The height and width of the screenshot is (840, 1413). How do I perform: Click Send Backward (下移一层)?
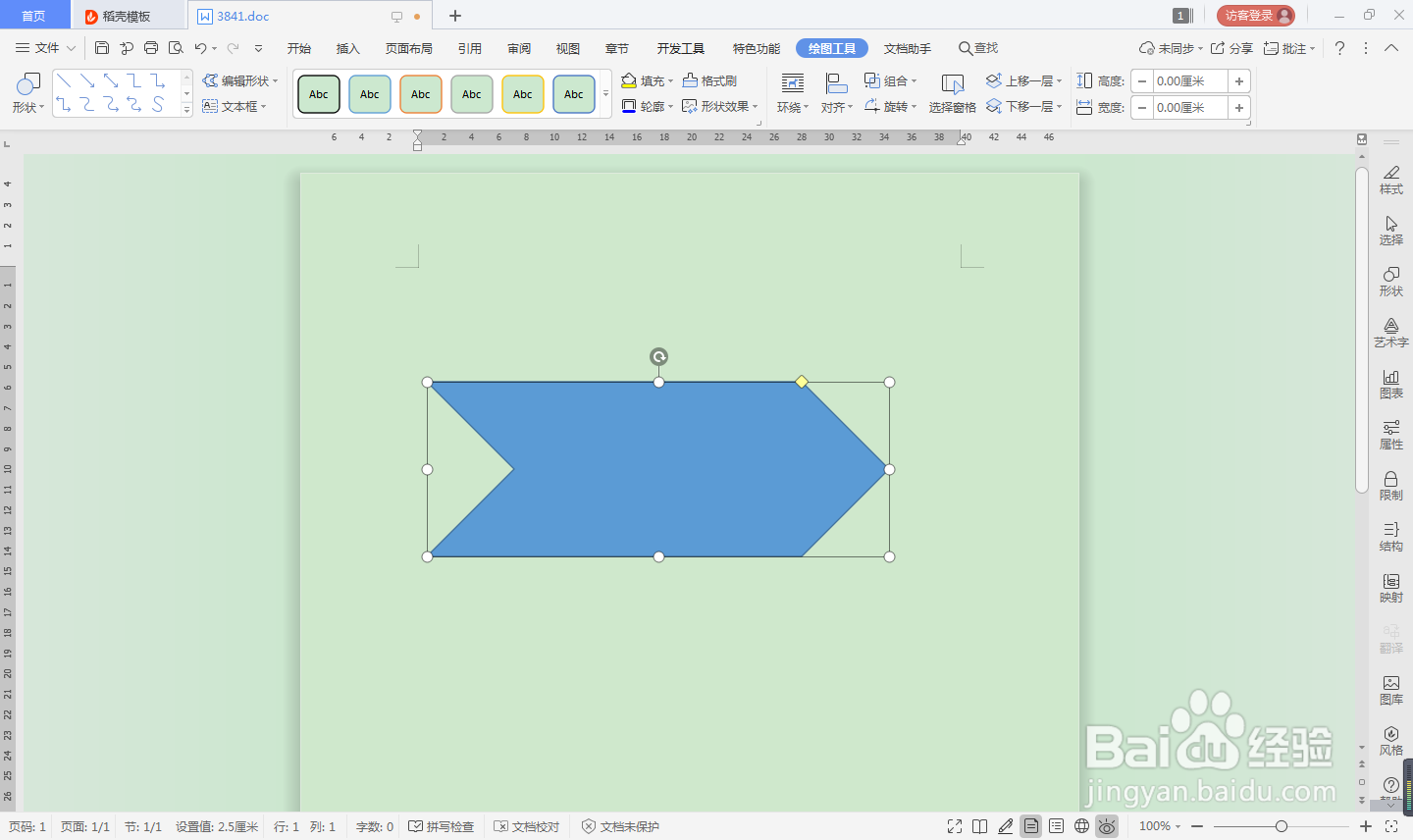point(1024,106)
